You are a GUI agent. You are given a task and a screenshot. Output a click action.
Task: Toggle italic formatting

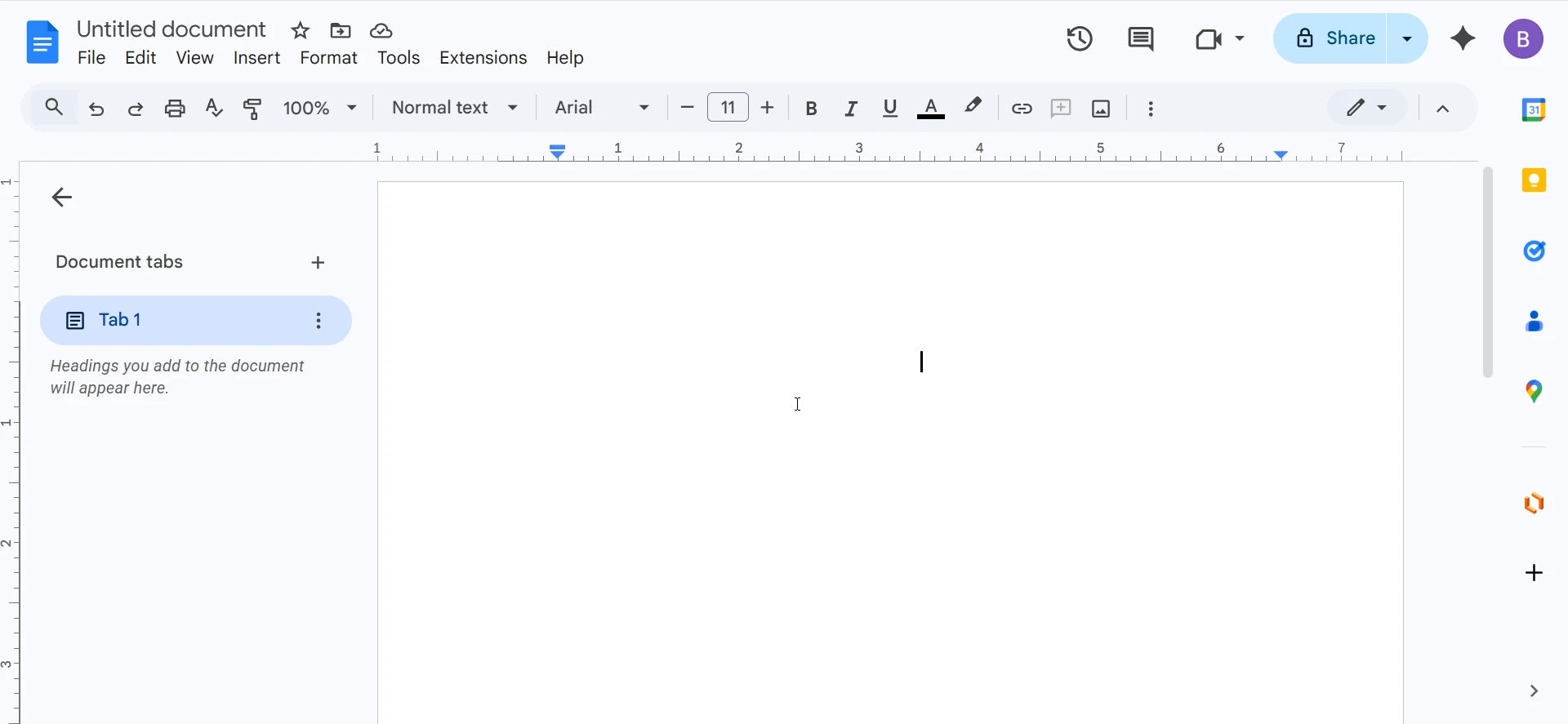[x=851, y=108]
